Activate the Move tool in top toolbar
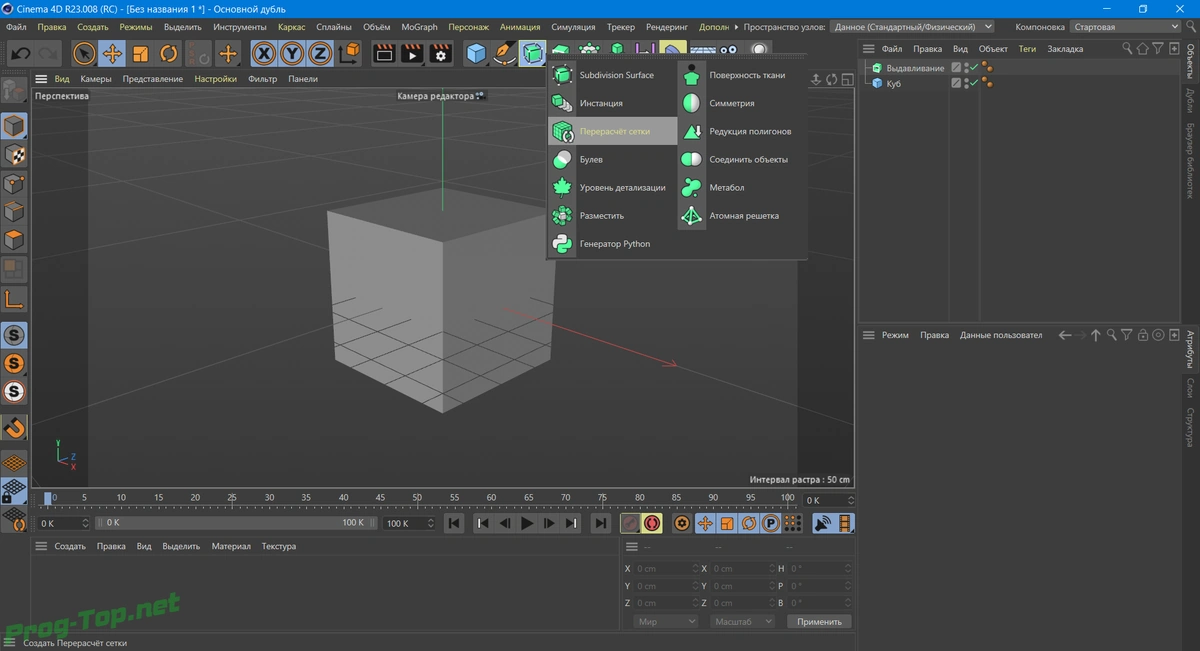This screenshot has height=651, width=1200. point(113,53)
